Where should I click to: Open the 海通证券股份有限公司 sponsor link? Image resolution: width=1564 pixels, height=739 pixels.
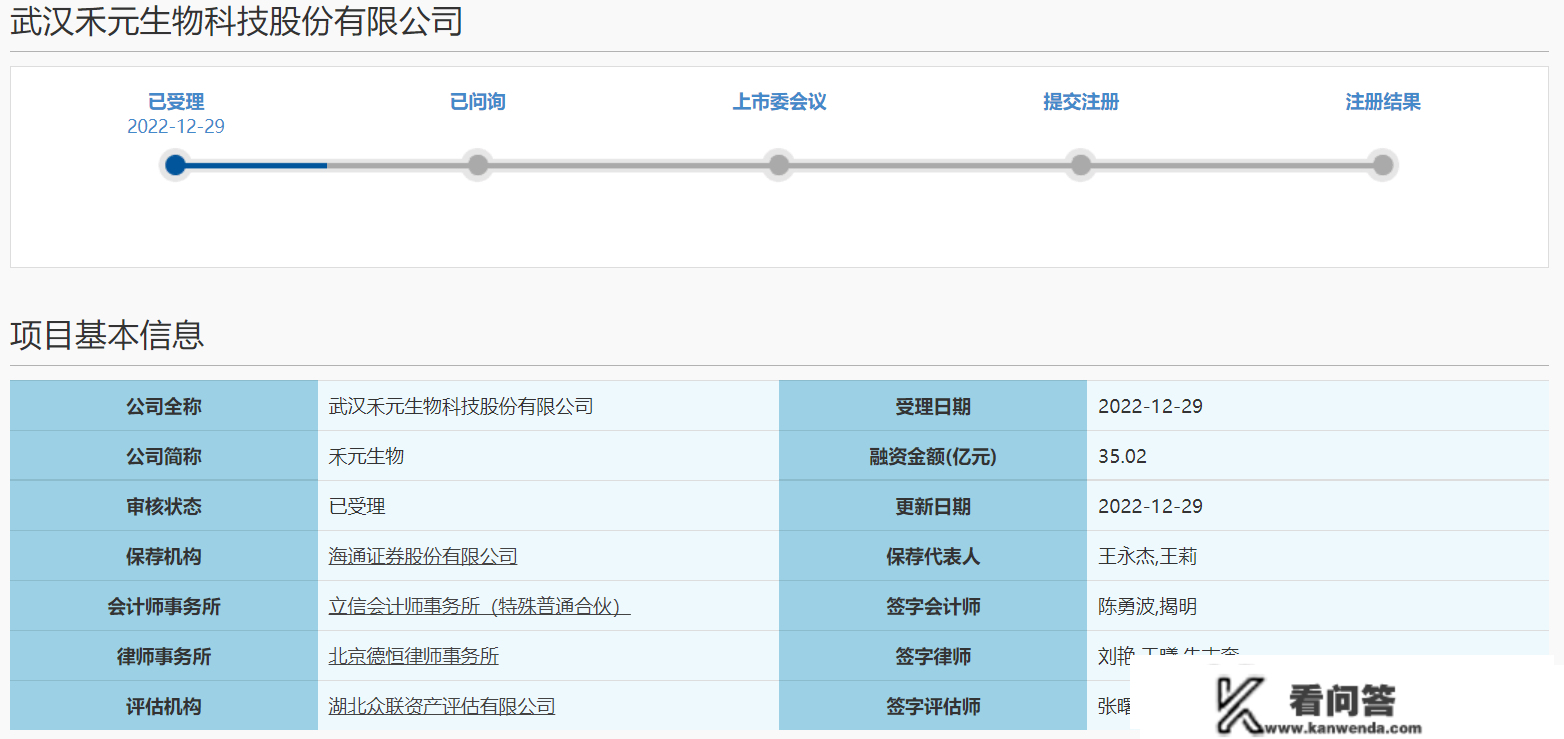[x=423, y=556]
